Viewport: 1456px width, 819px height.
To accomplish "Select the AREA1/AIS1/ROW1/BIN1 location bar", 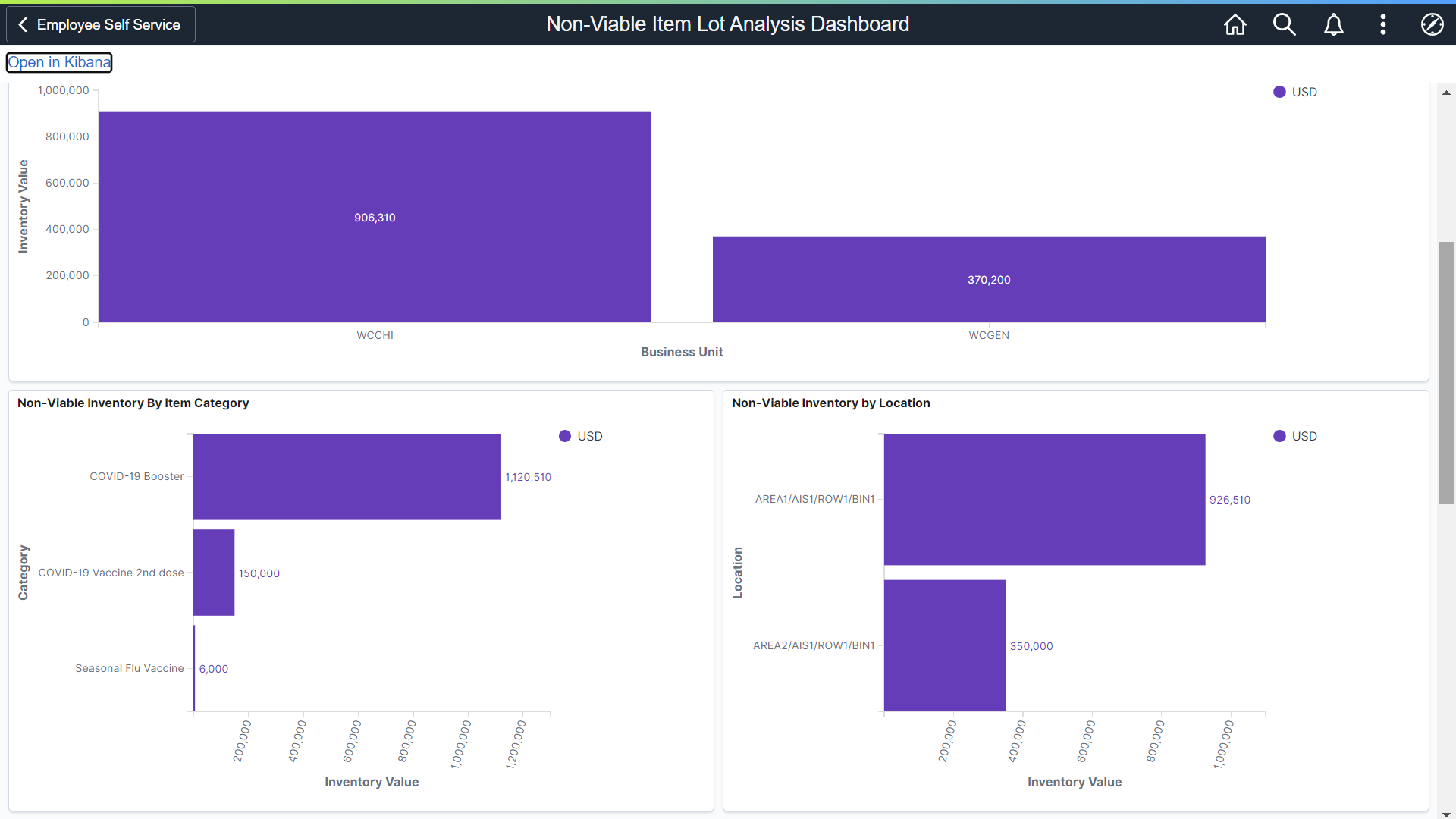I will tap(1043, 499).
